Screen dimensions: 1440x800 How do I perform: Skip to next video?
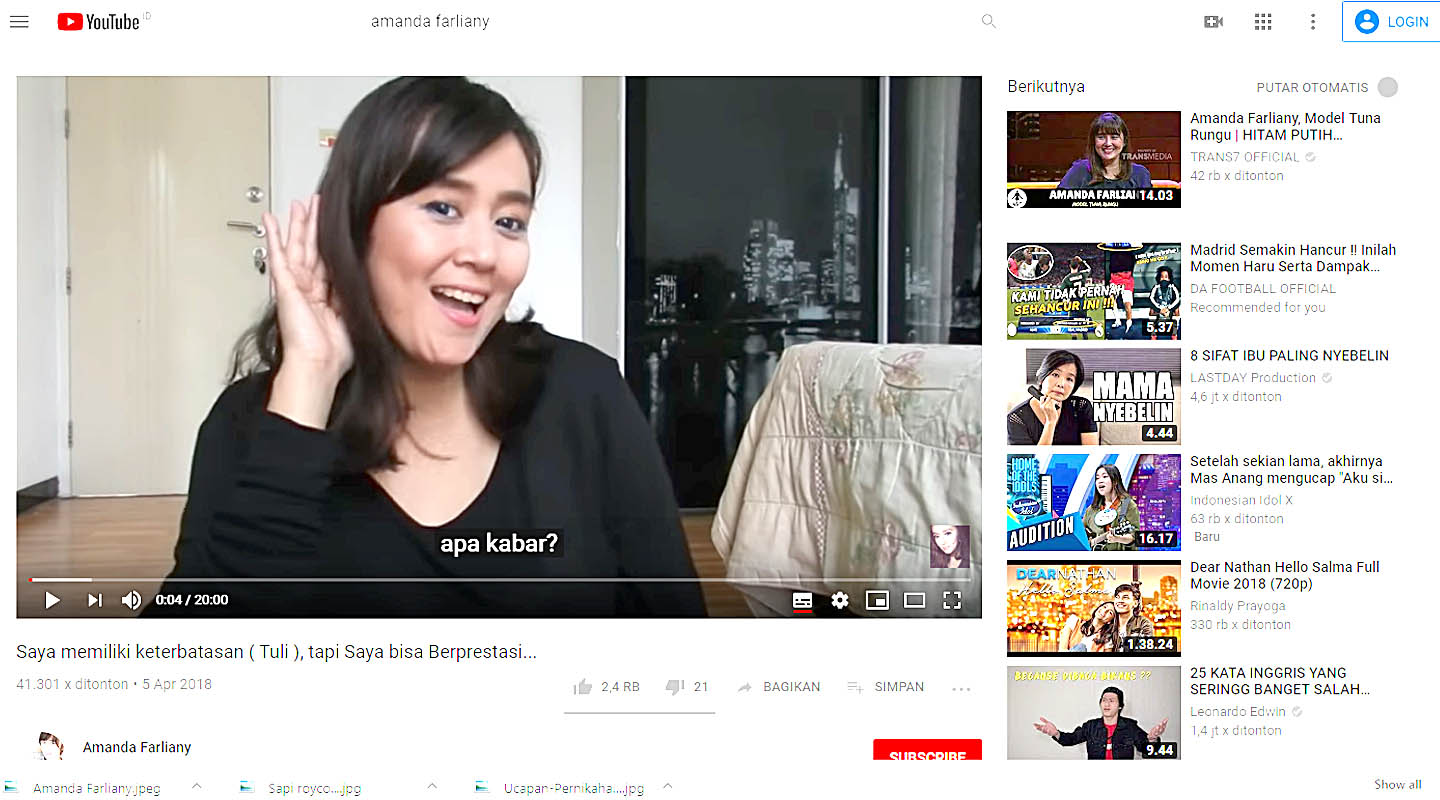pos(94,600)
